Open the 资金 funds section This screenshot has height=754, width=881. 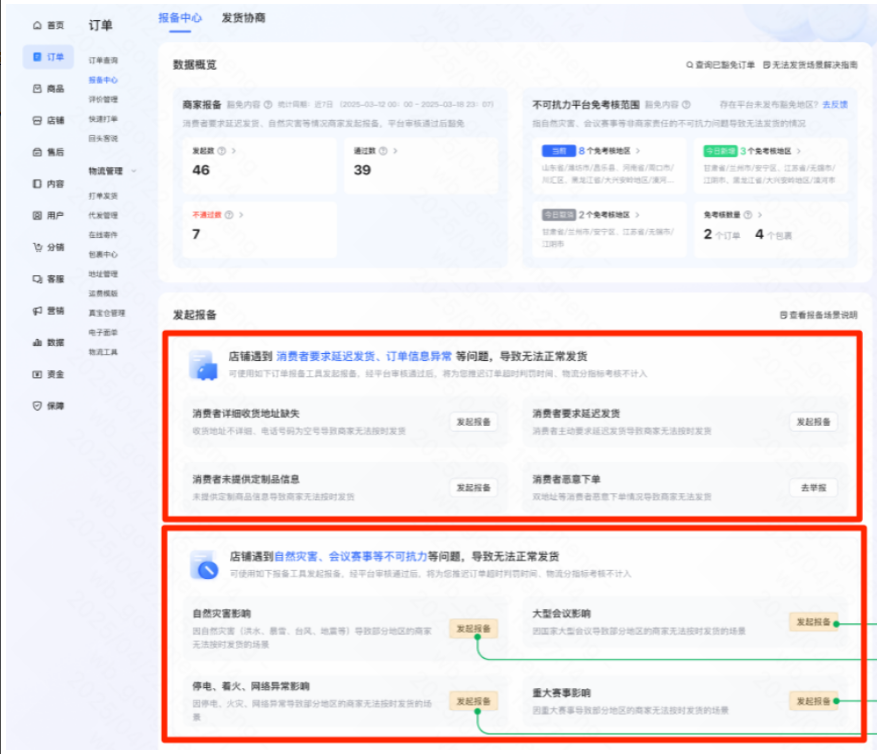point(48,374)
